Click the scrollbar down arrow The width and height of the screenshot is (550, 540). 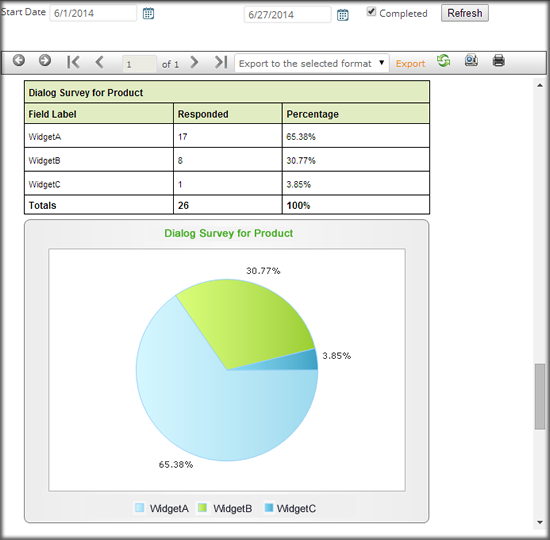coord(540,522)
